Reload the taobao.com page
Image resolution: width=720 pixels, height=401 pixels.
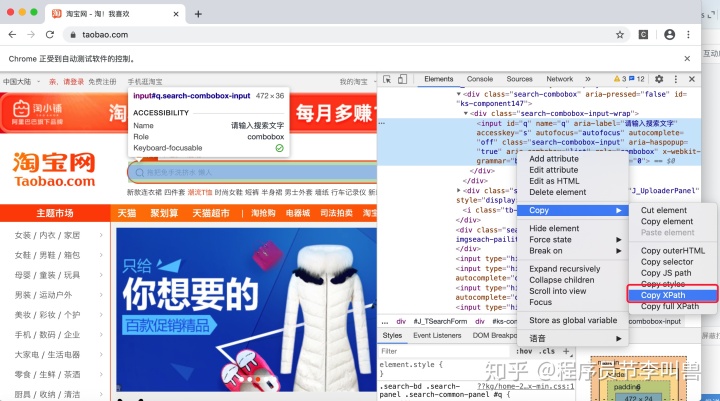click(50, 34)
